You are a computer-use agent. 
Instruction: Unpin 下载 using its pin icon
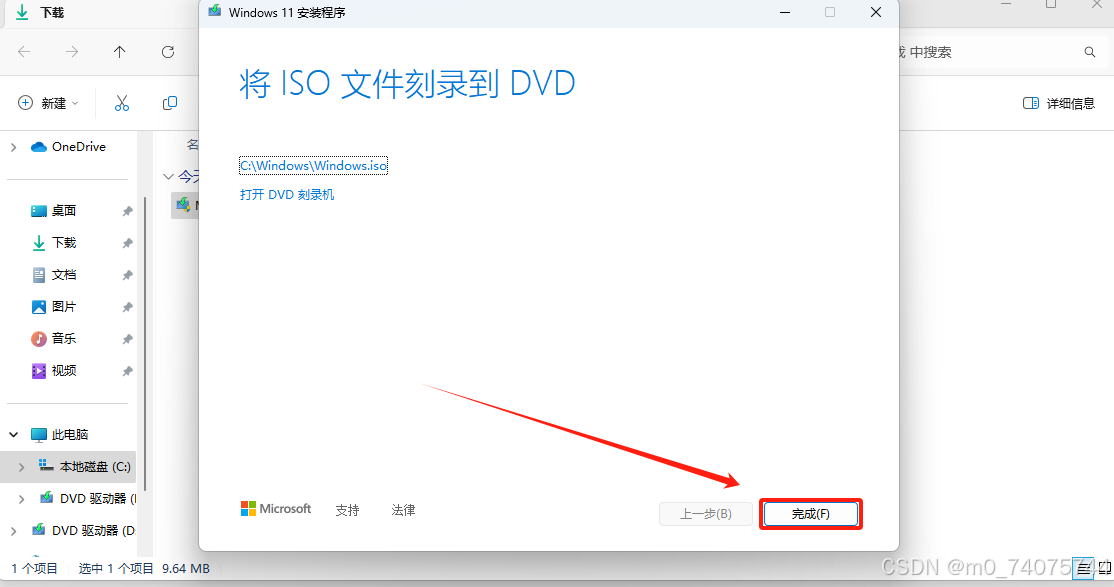[x=127, y=243]
